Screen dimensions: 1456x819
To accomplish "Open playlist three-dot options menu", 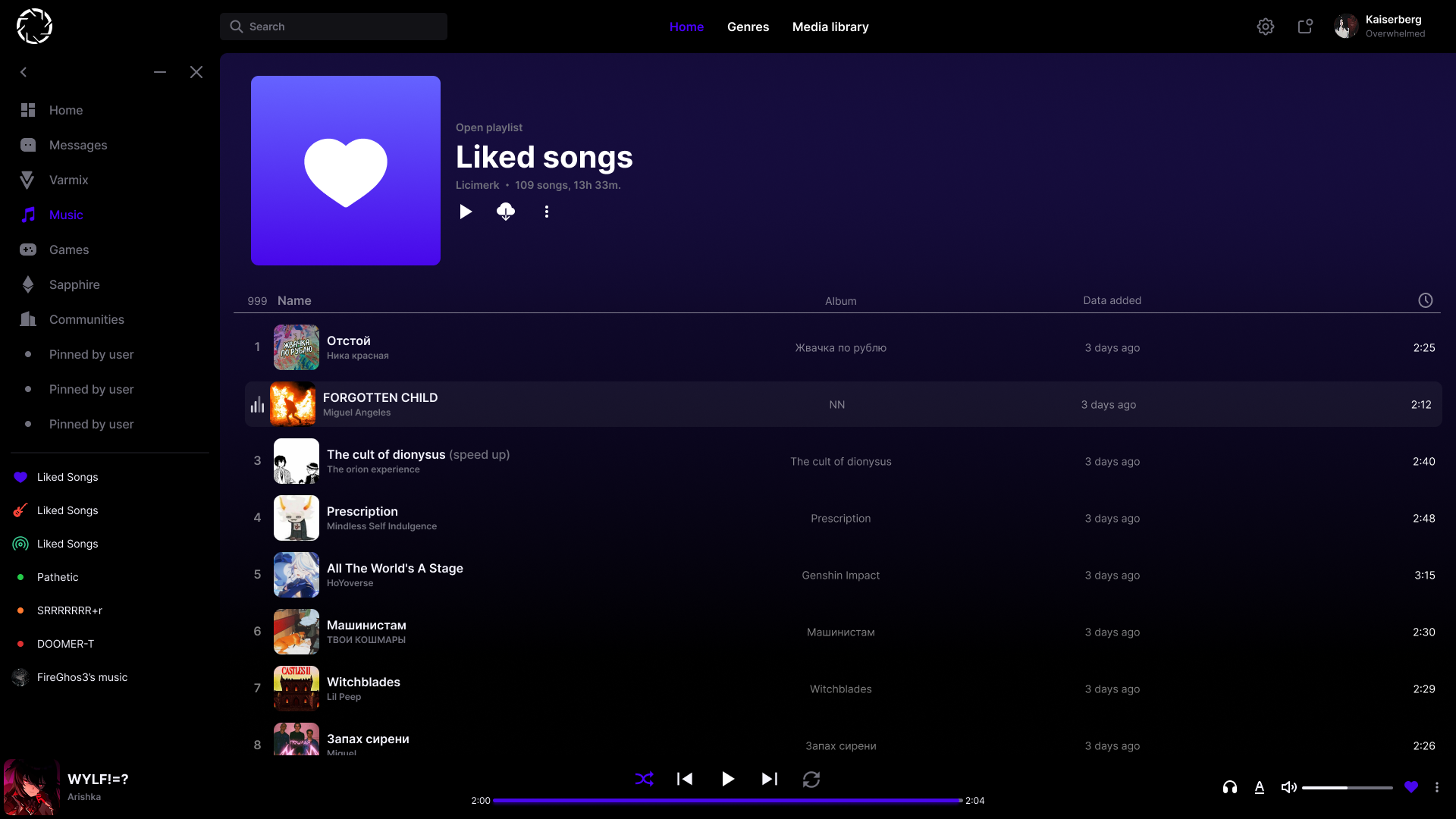I will pyautogui.click(x=546, y=212).
